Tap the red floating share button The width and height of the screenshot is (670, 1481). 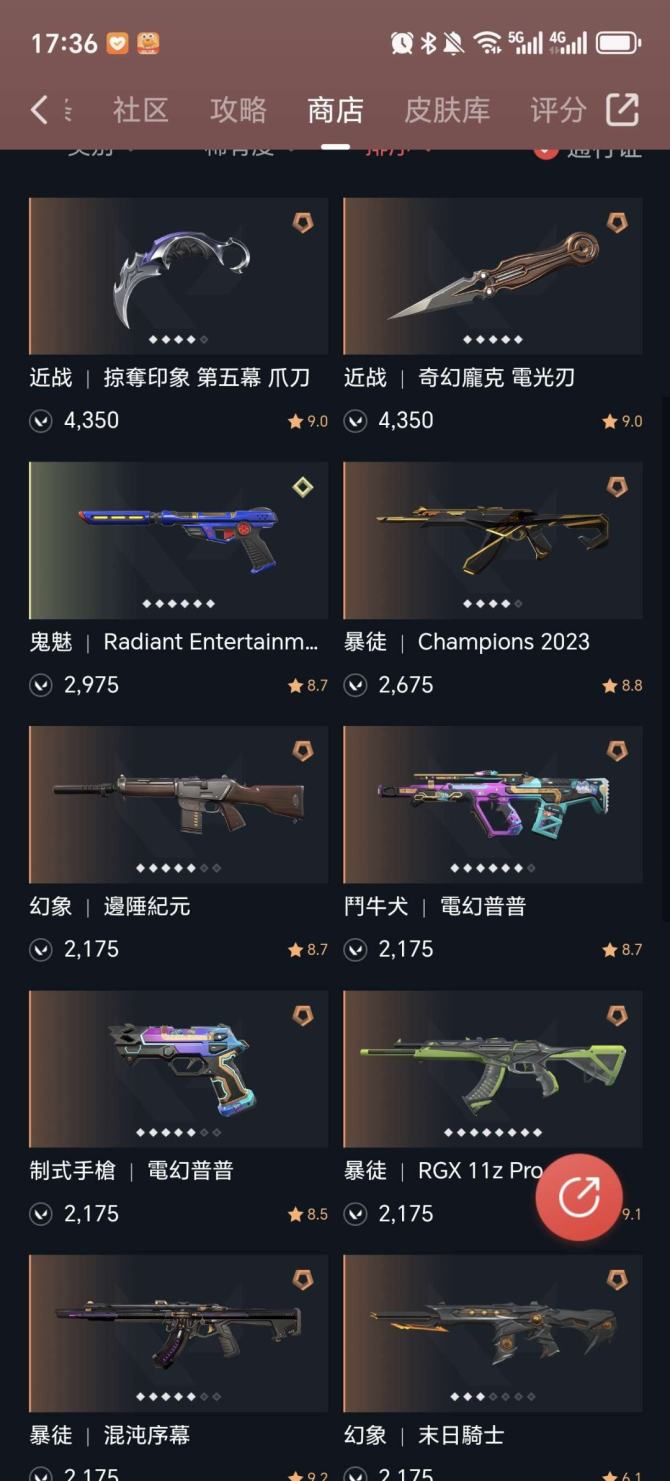pyautogui.click(x=579, y=1196)
